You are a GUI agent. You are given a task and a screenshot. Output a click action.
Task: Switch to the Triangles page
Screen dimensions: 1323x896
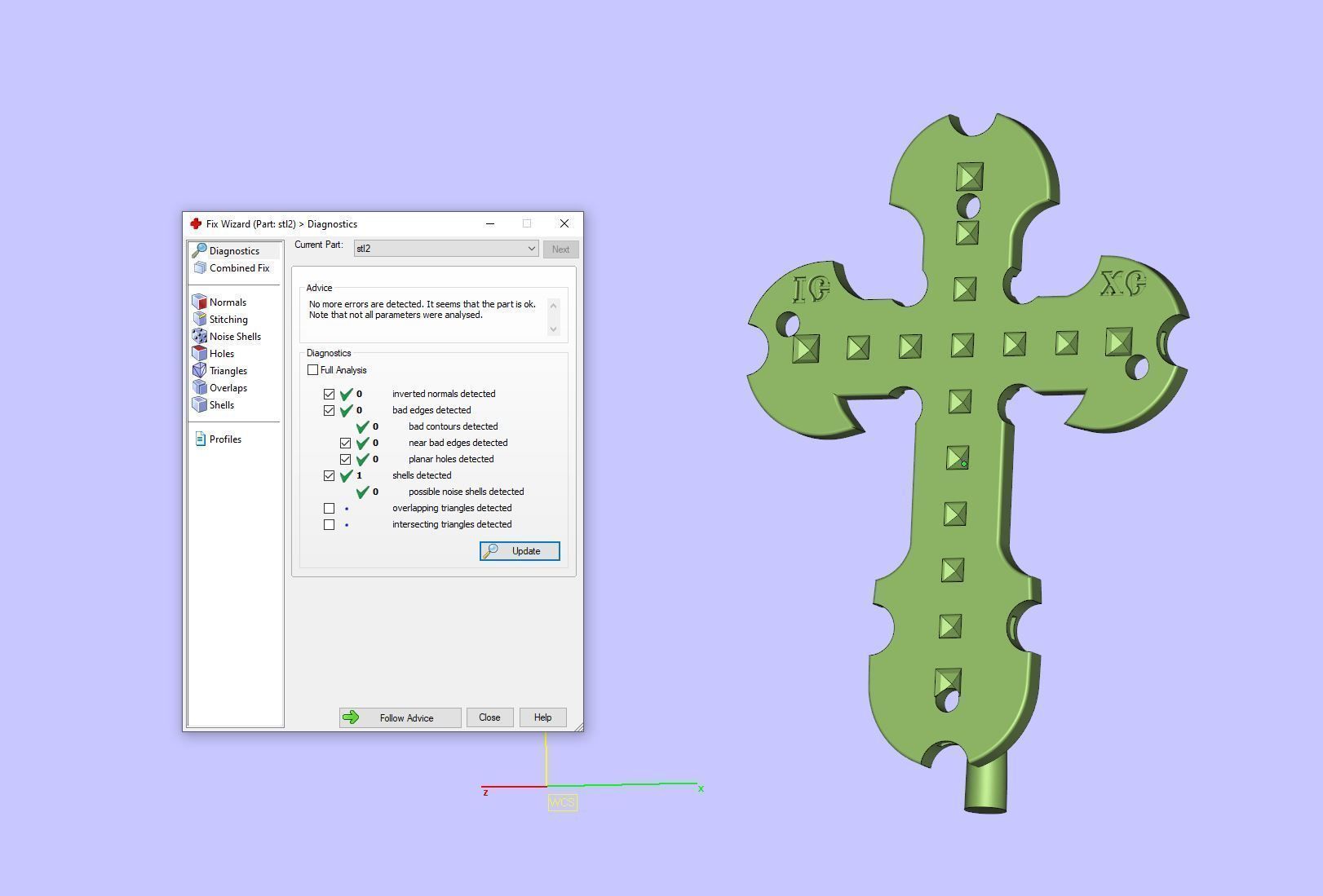click(228, 370)
